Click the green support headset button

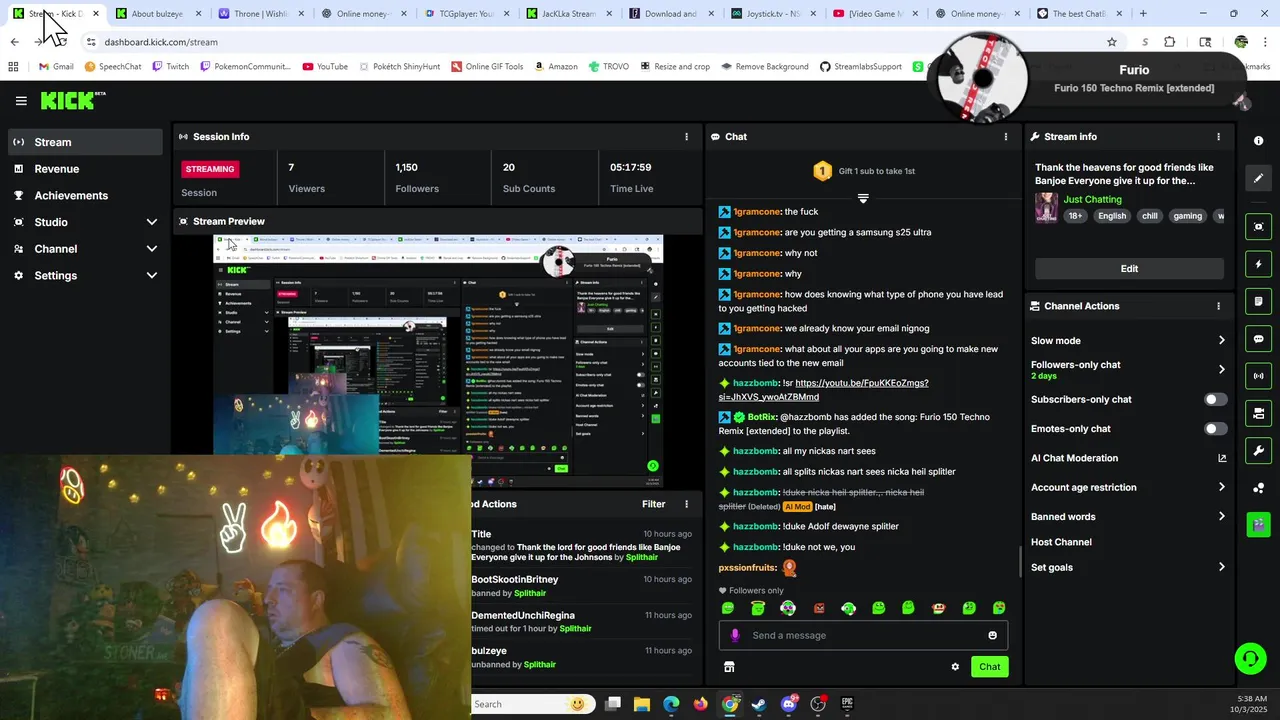1250,658
